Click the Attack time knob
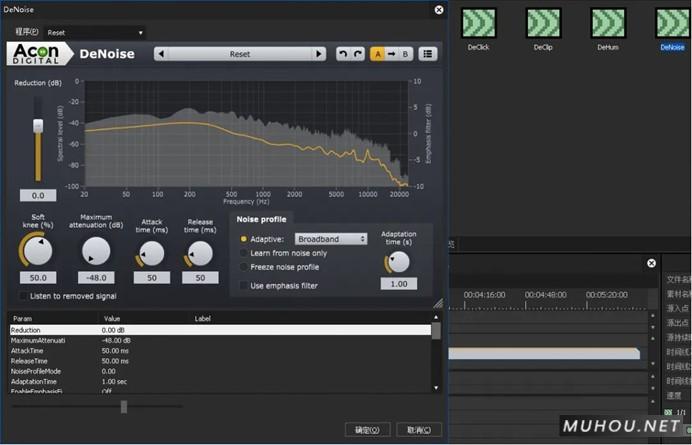 [151, 253]
